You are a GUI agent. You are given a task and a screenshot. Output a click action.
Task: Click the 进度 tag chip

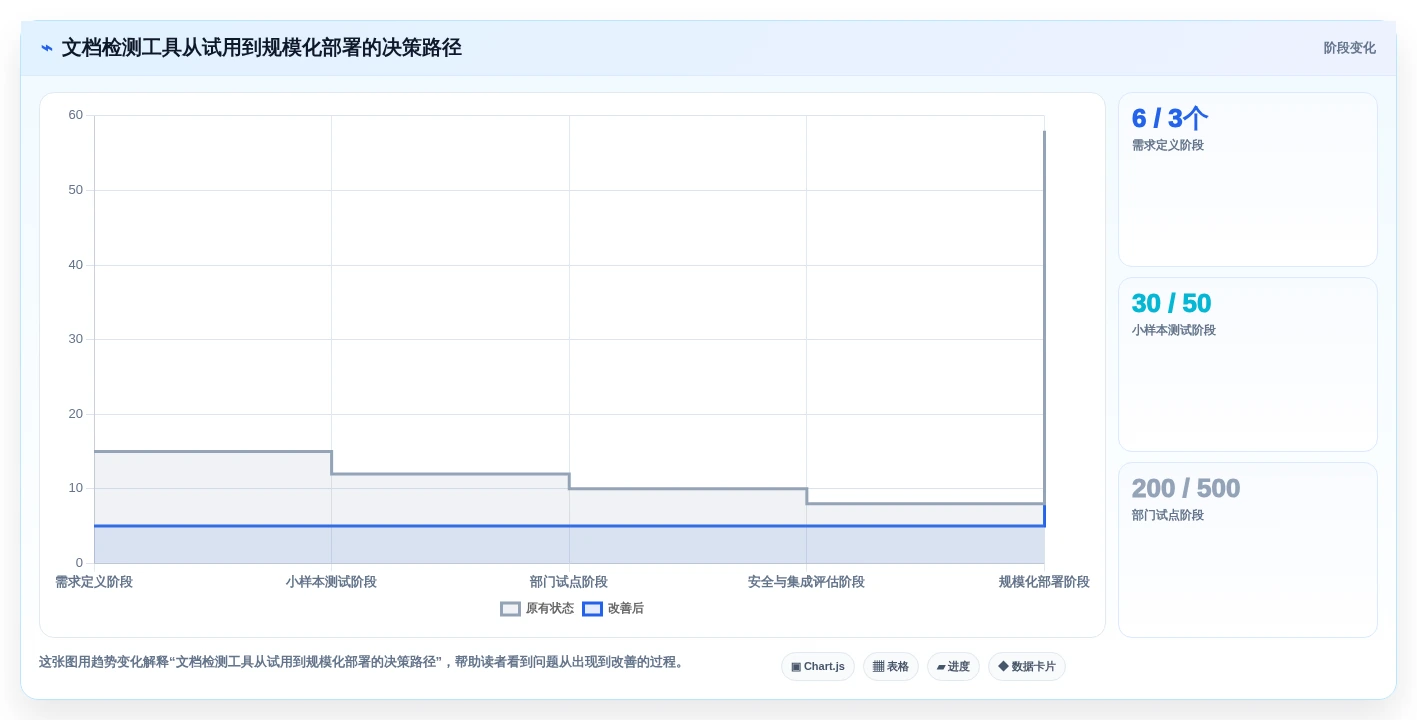pyautogui.click(x=953, y=667)
